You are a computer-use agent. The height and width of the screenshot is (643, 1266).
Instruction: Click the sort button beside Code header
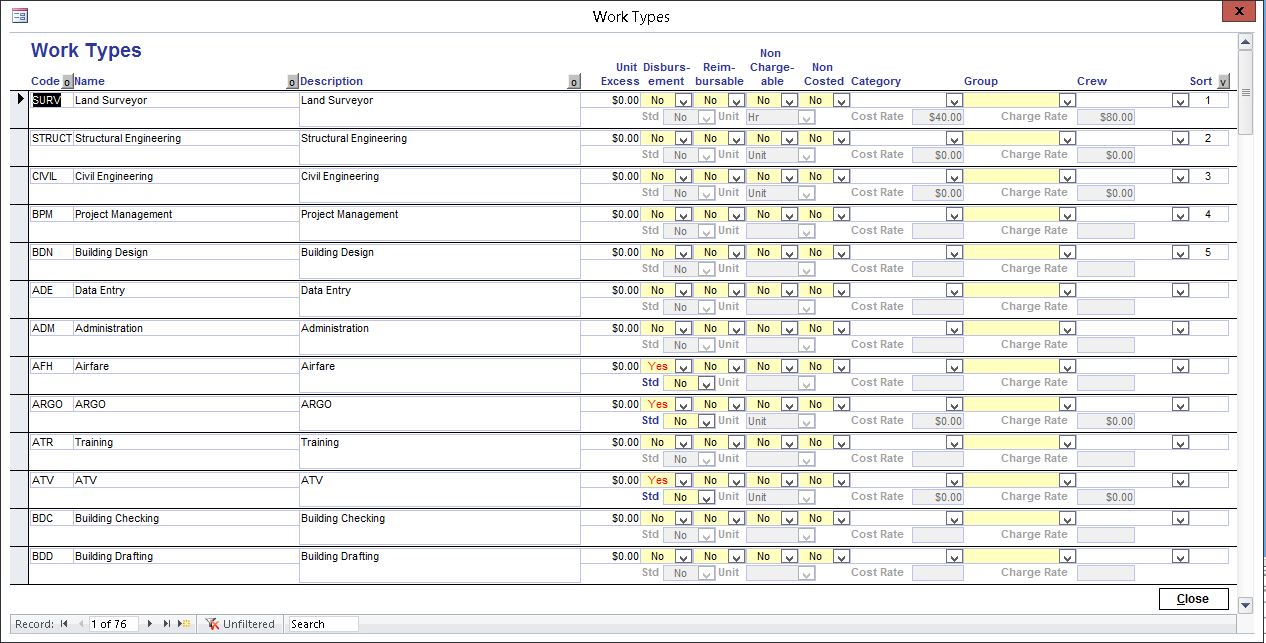(67, 82)
